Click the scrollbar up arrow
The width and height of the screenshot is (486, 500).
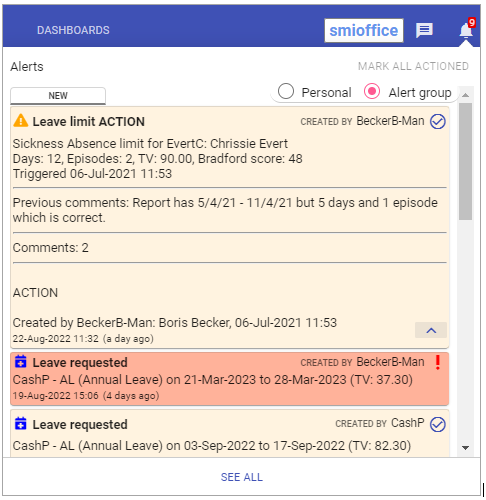tap(466, 95)
